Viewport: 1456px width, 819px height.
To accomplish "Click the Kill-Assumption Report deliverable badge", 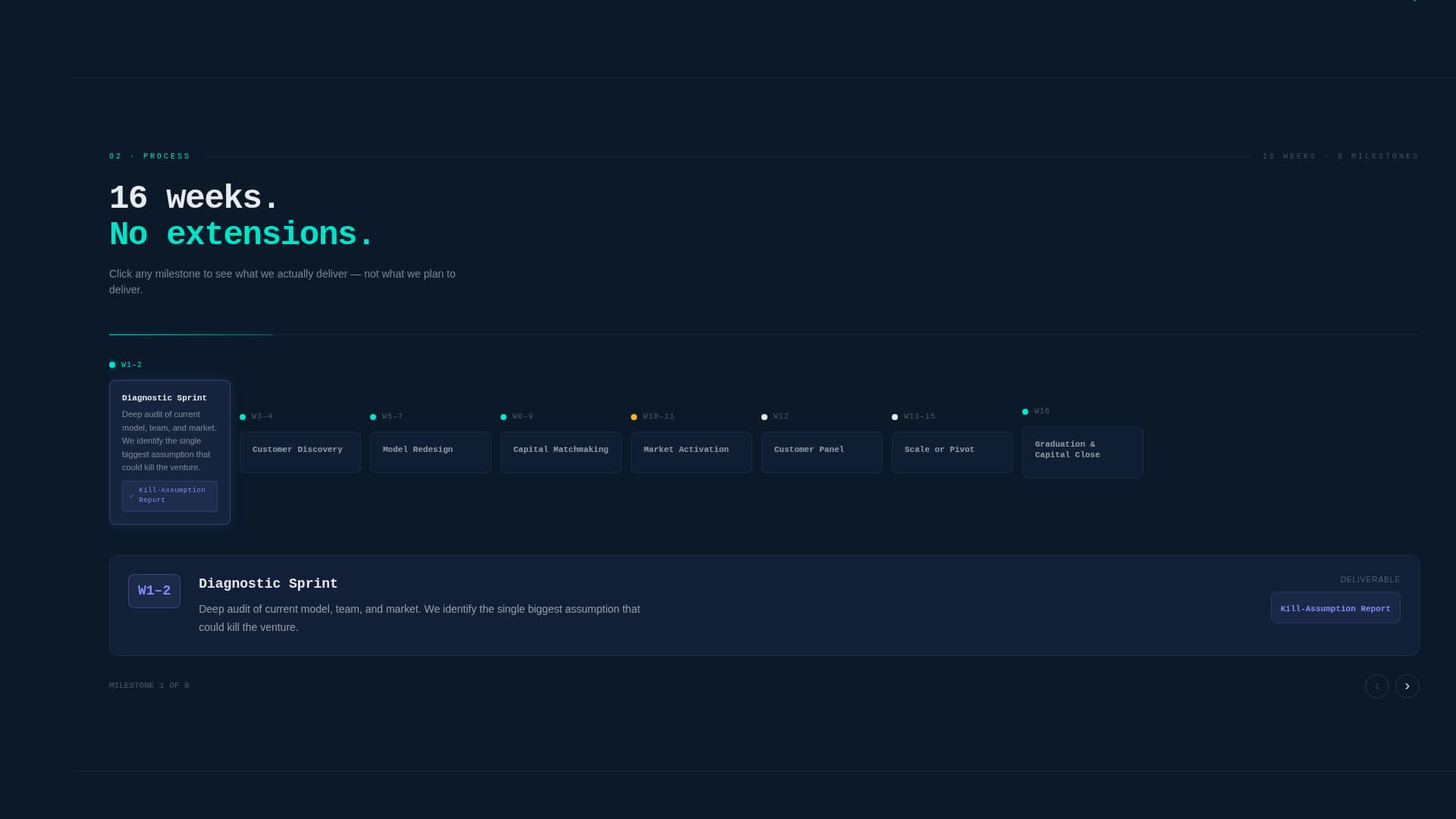I will pyautogui.click(x=1335, y=607).
